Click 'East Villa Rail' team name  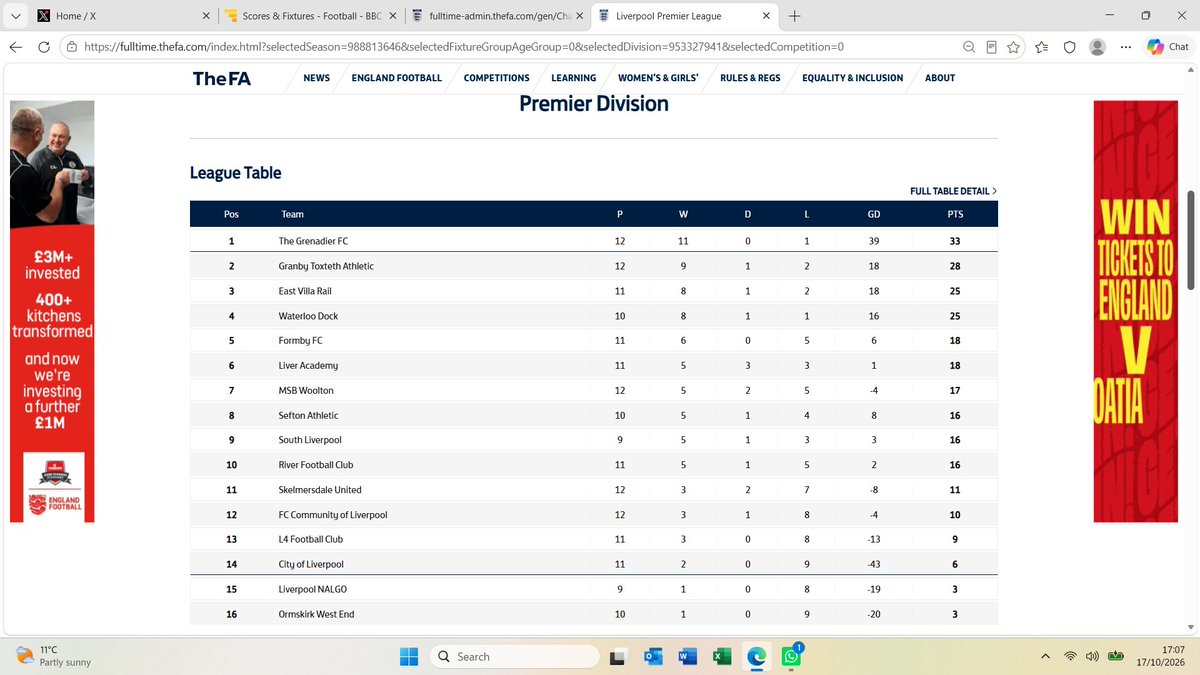(305, 291)
